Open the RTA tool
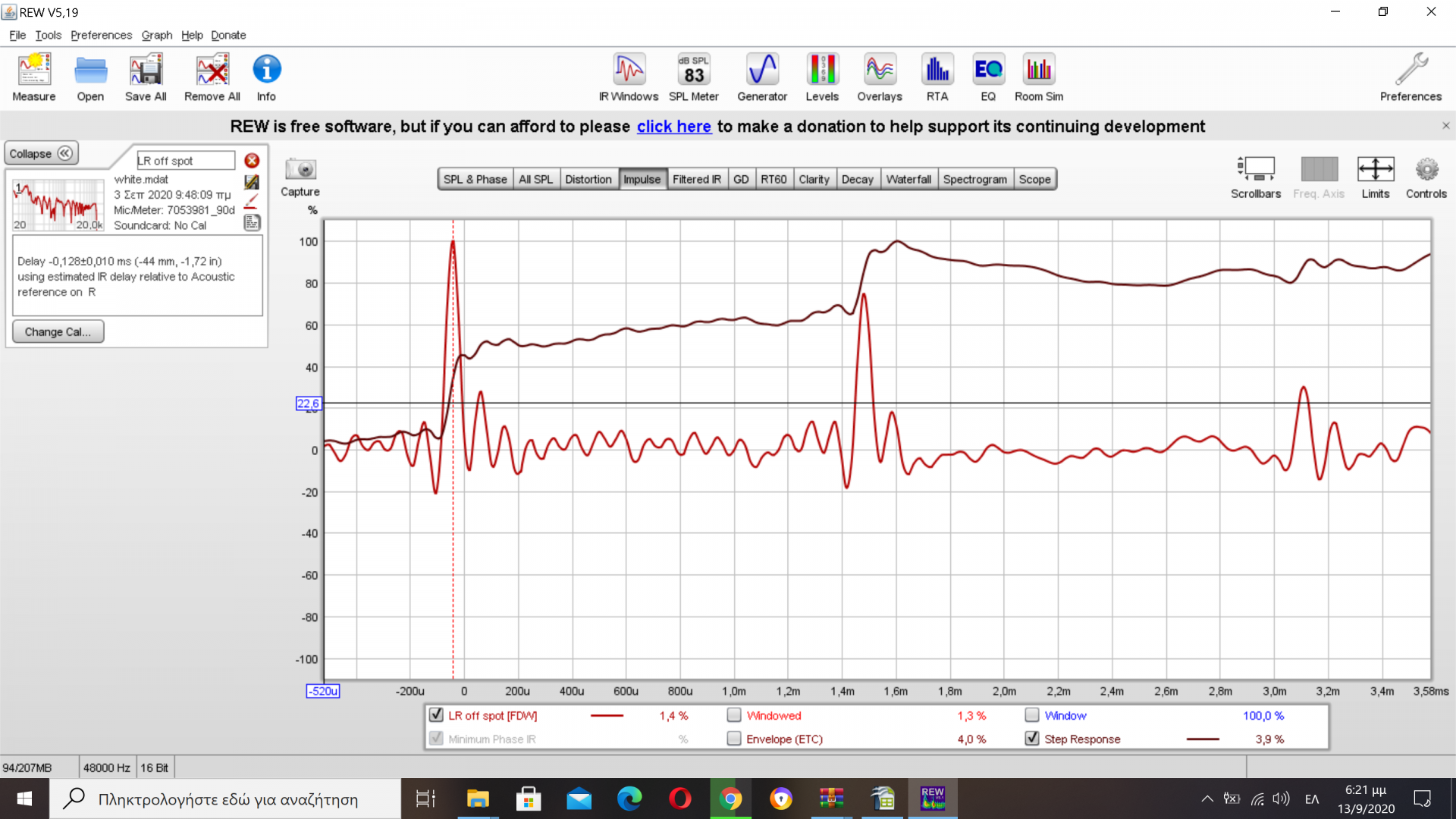 (x=937, y=77)
